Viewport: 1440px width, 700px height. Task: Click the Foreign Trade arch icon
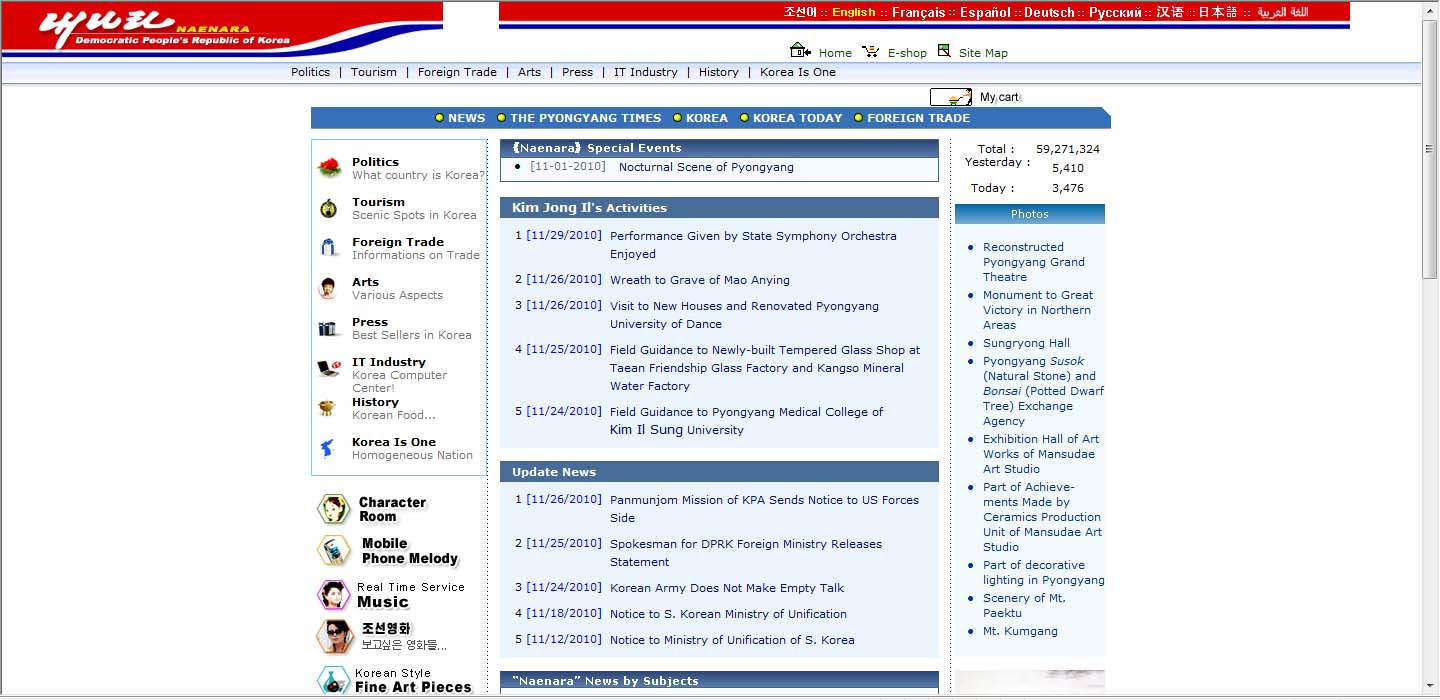click(329, 248)
